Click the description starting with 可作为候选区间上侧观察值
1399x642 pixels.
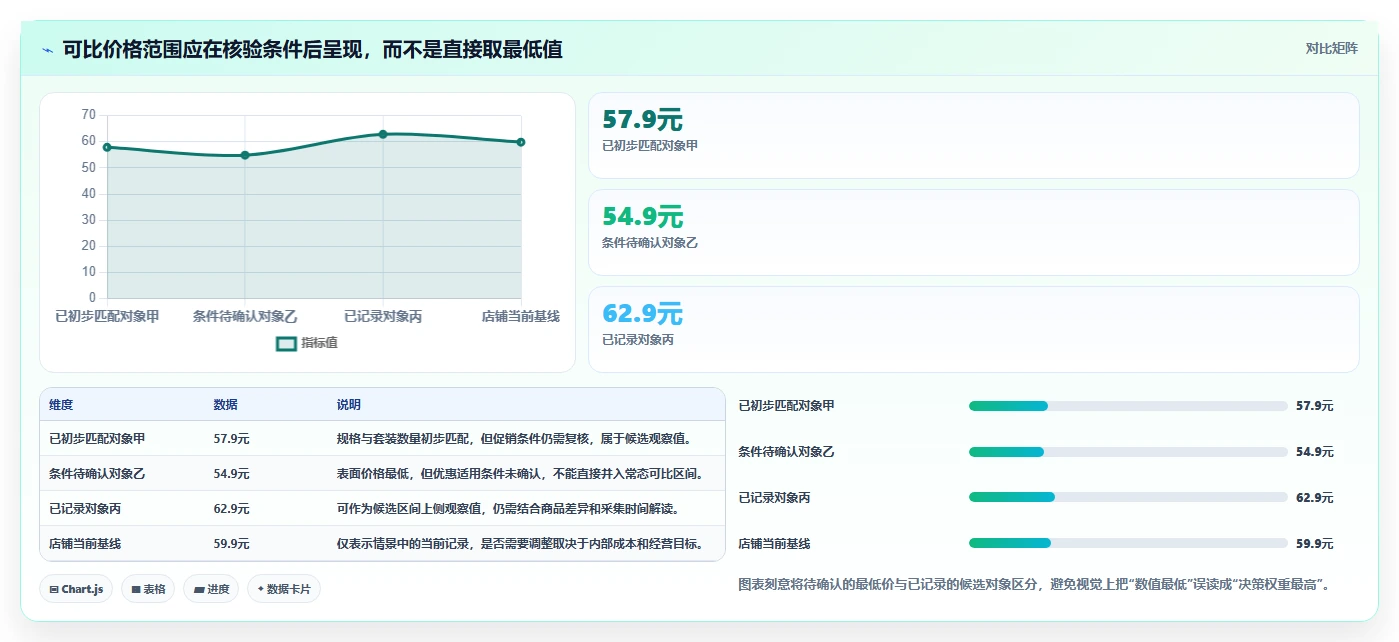coord(508,508)
